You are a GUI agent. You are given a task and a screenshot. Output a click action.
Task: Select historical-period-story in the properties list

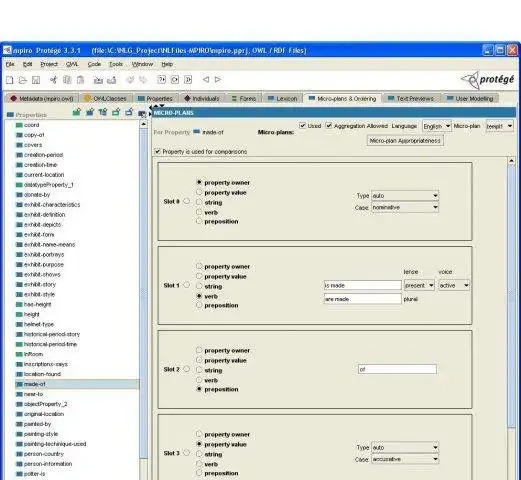52,334
